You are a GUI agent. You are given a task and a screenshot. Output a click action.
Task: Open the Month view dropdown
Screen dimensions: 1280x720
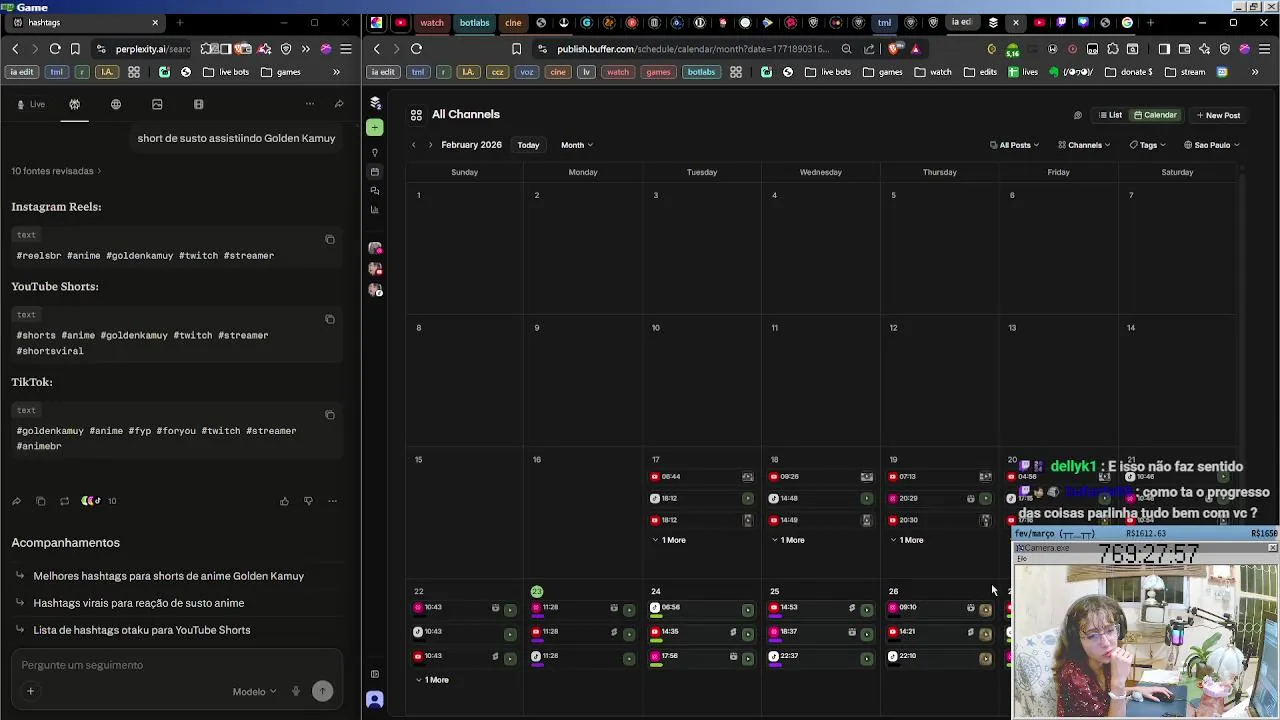[576, 145]
